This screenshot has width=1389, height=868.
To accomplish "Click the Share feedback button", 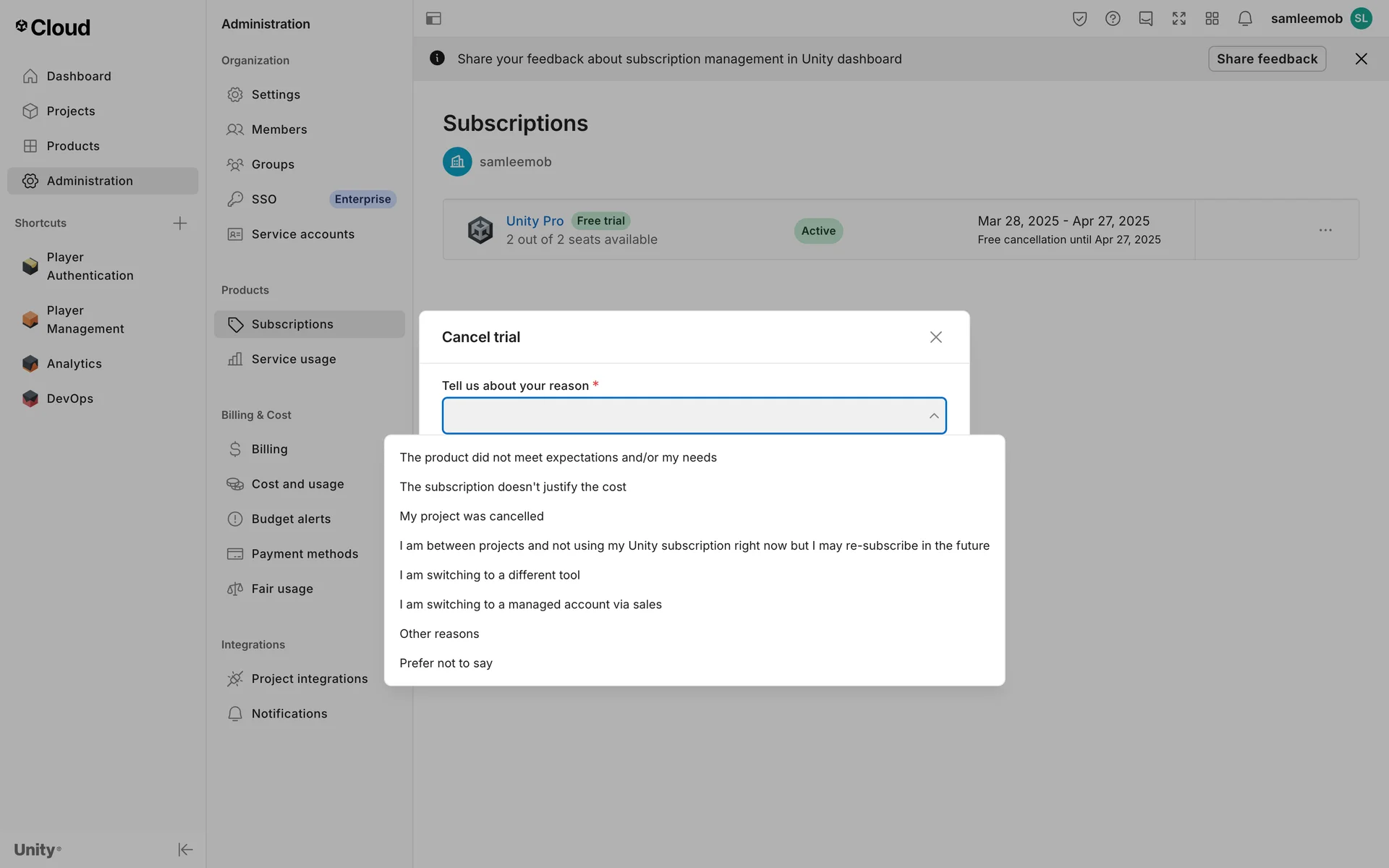I will tap(1267, 59).
